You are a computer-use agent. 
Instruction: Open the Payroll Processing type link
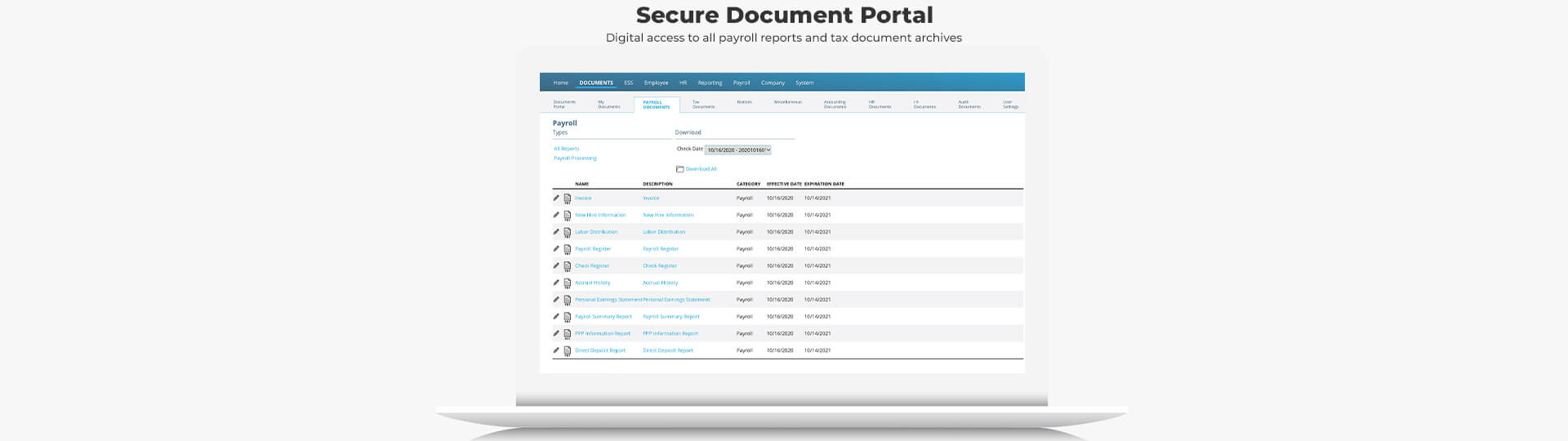pos(575,158)
